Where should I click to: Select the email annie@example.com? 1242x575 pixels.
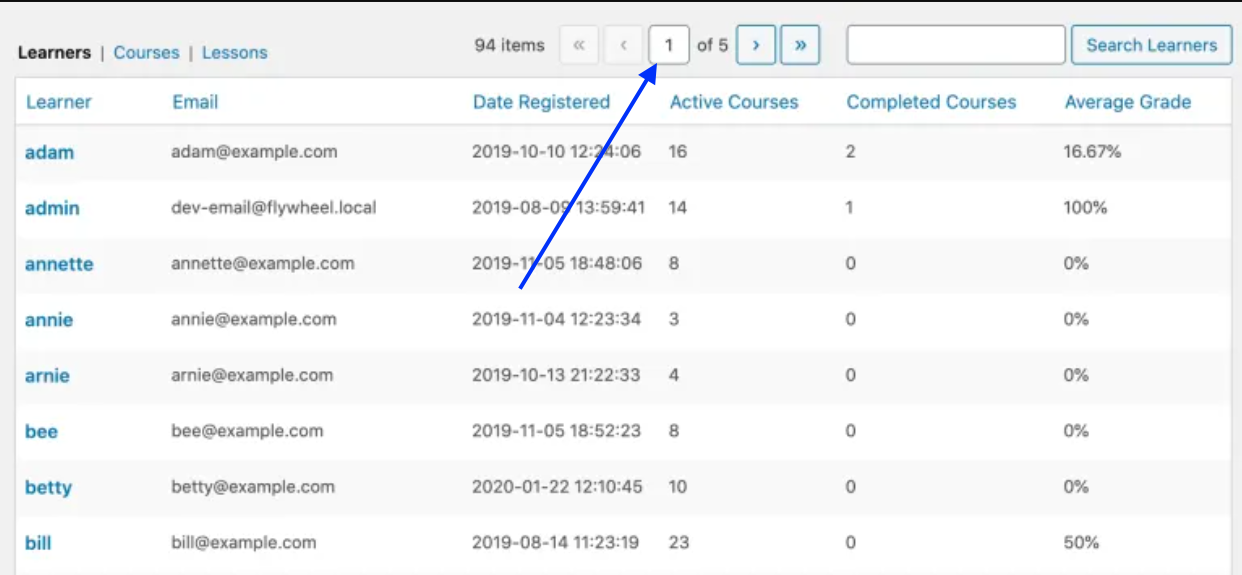[254, 320]
